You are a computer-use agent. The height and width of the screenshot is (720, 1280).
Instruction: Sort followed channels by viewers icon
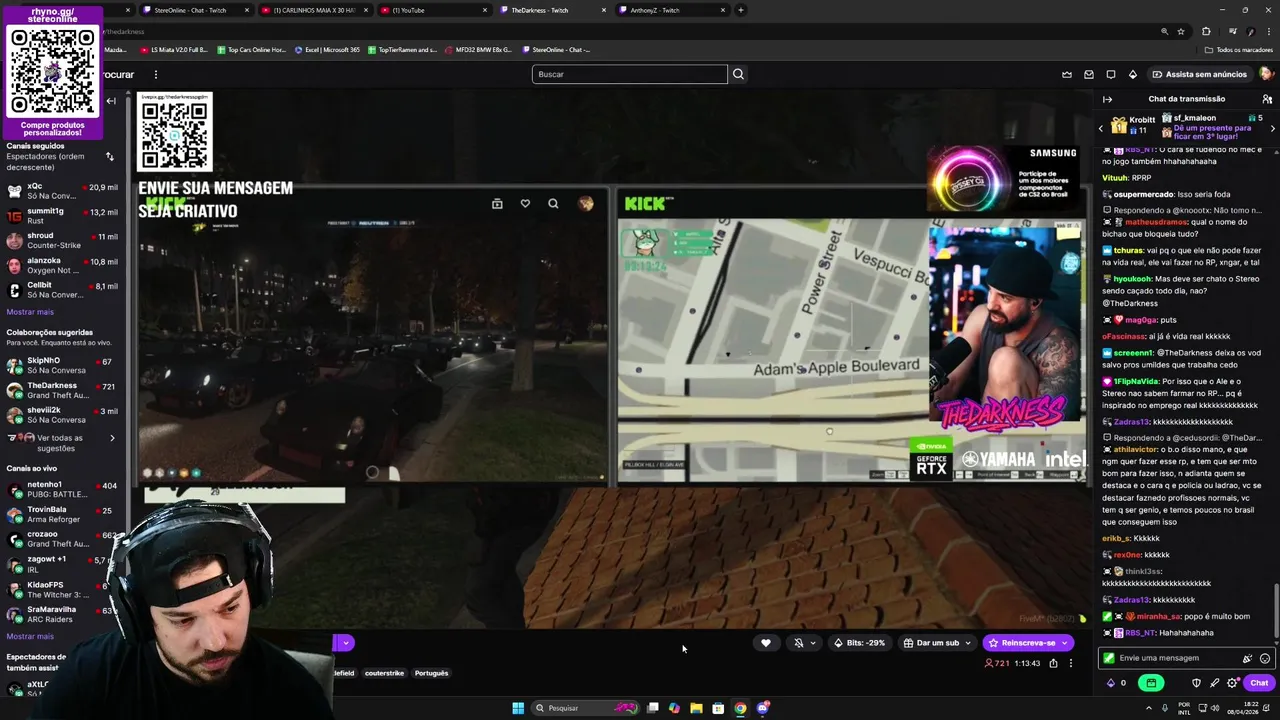click(110, 157)
